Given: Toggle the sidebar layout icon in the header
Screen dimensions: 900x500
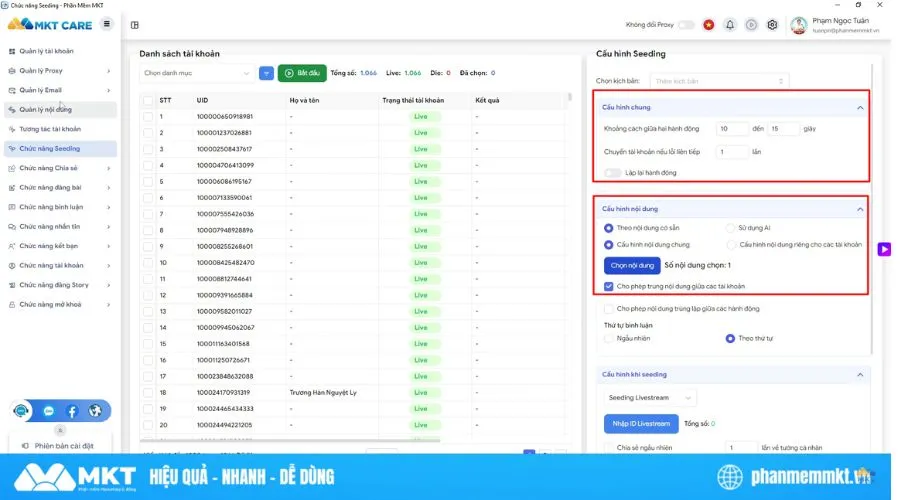Looking at the screenshot, I should click(x=135, y=25).
